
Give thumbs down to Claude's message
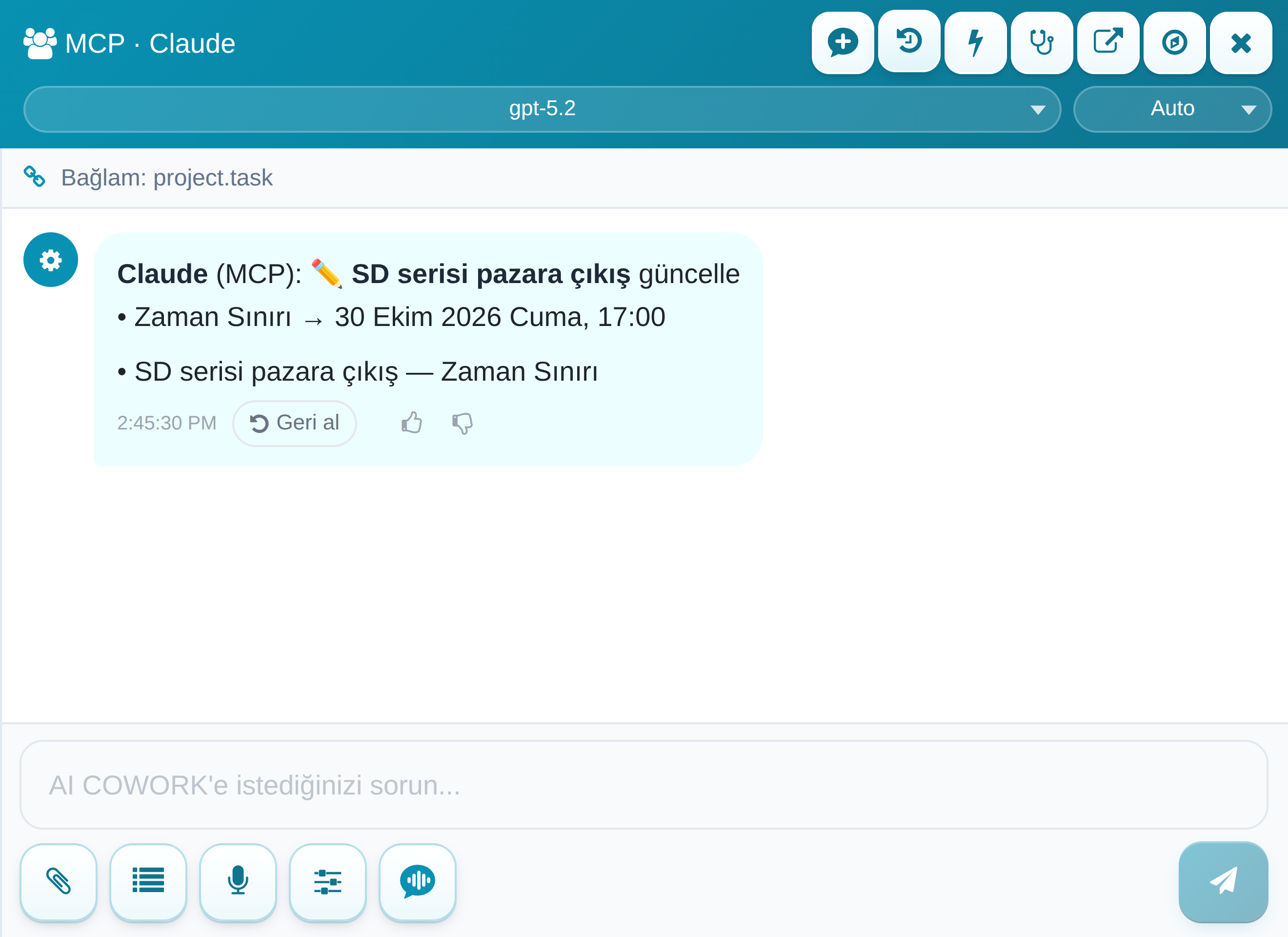pos(463,423)
